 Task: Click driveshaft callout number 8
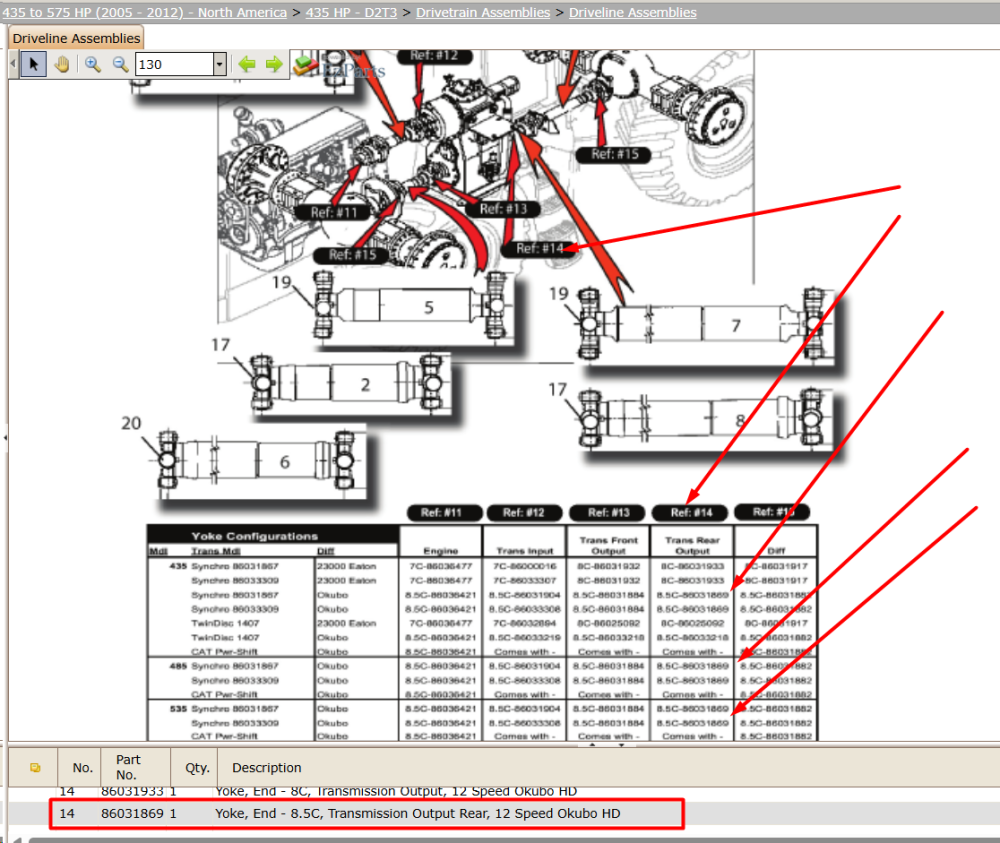(x=740, y=420)
